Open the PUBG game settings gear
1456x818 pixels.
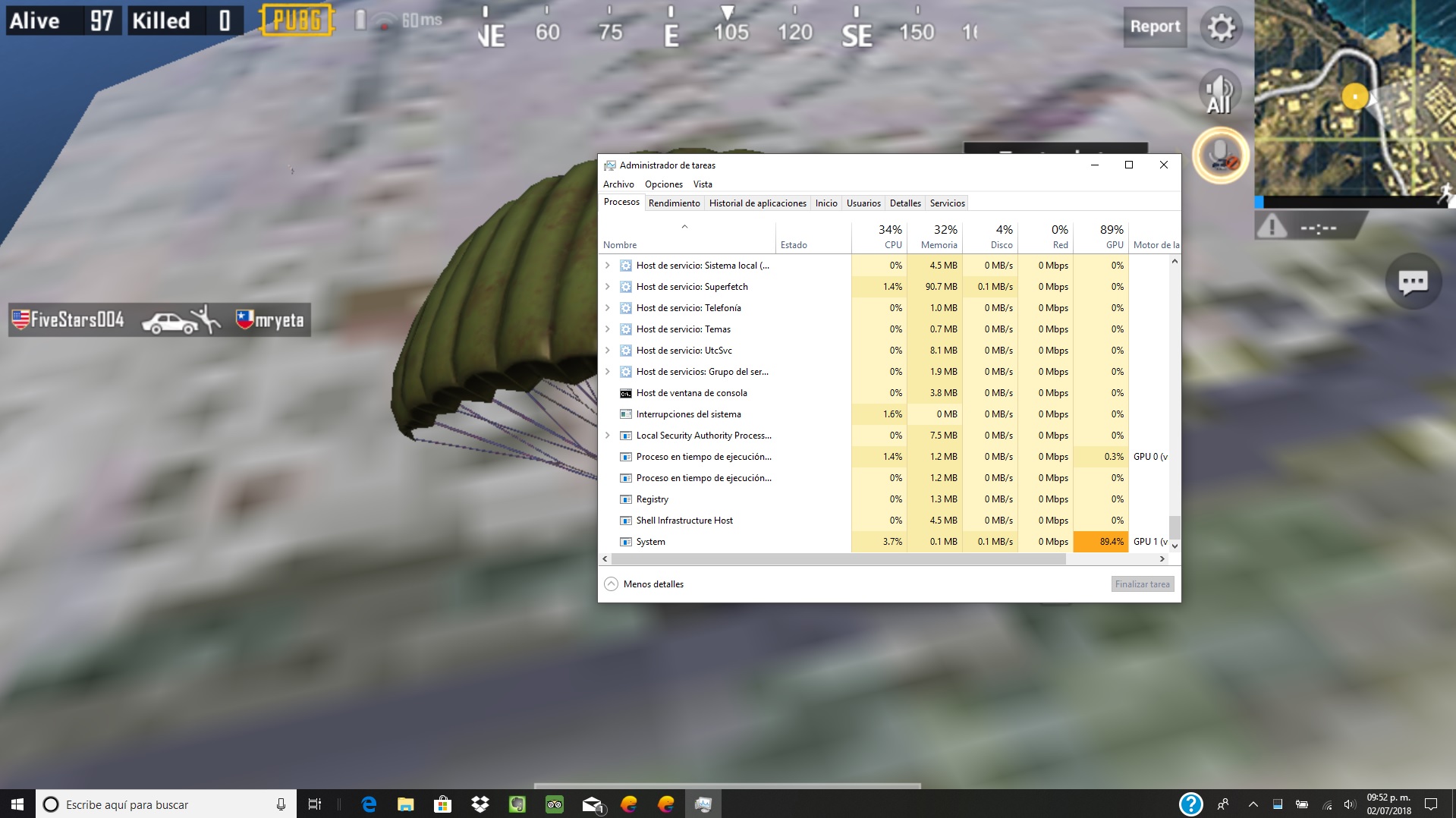(x=1221, y=28)
